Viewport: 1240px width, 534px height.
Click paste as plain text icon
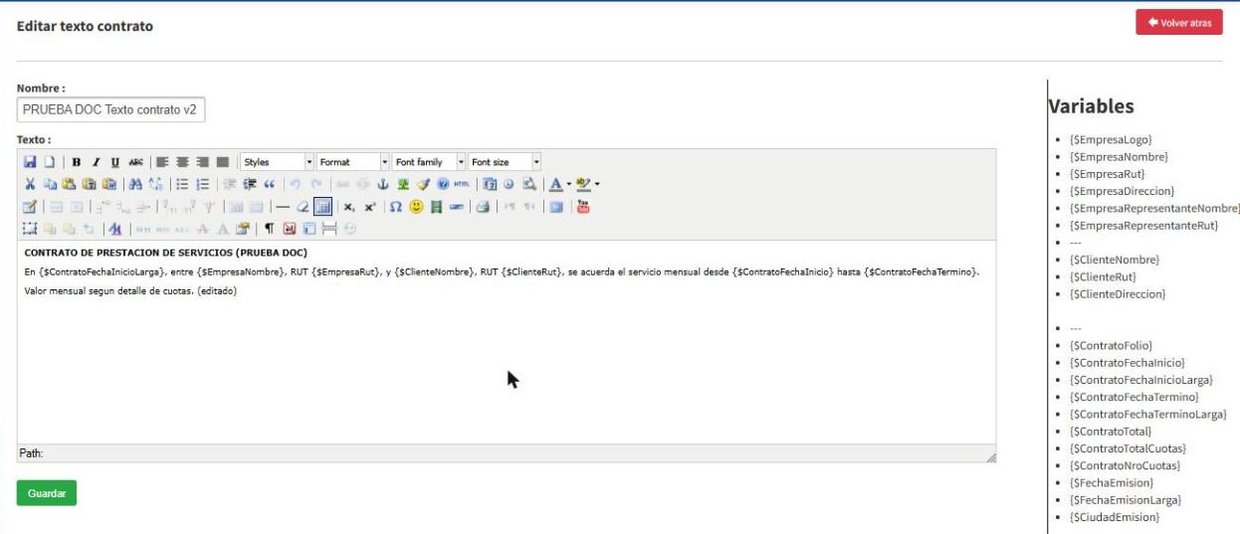point(89,184)
